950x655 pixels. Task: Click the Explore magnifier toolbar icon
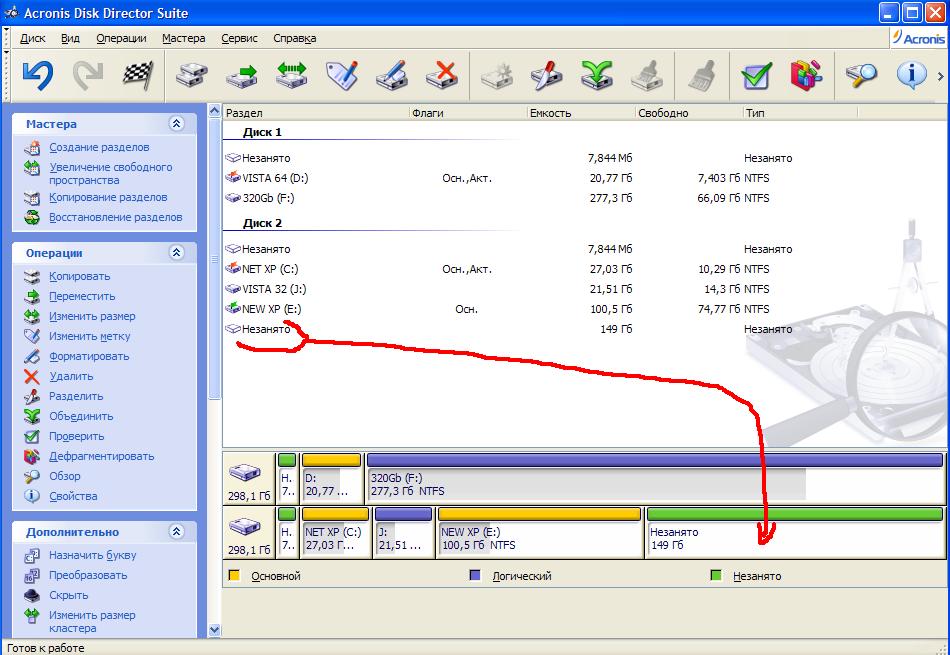(x=862, y=75)
